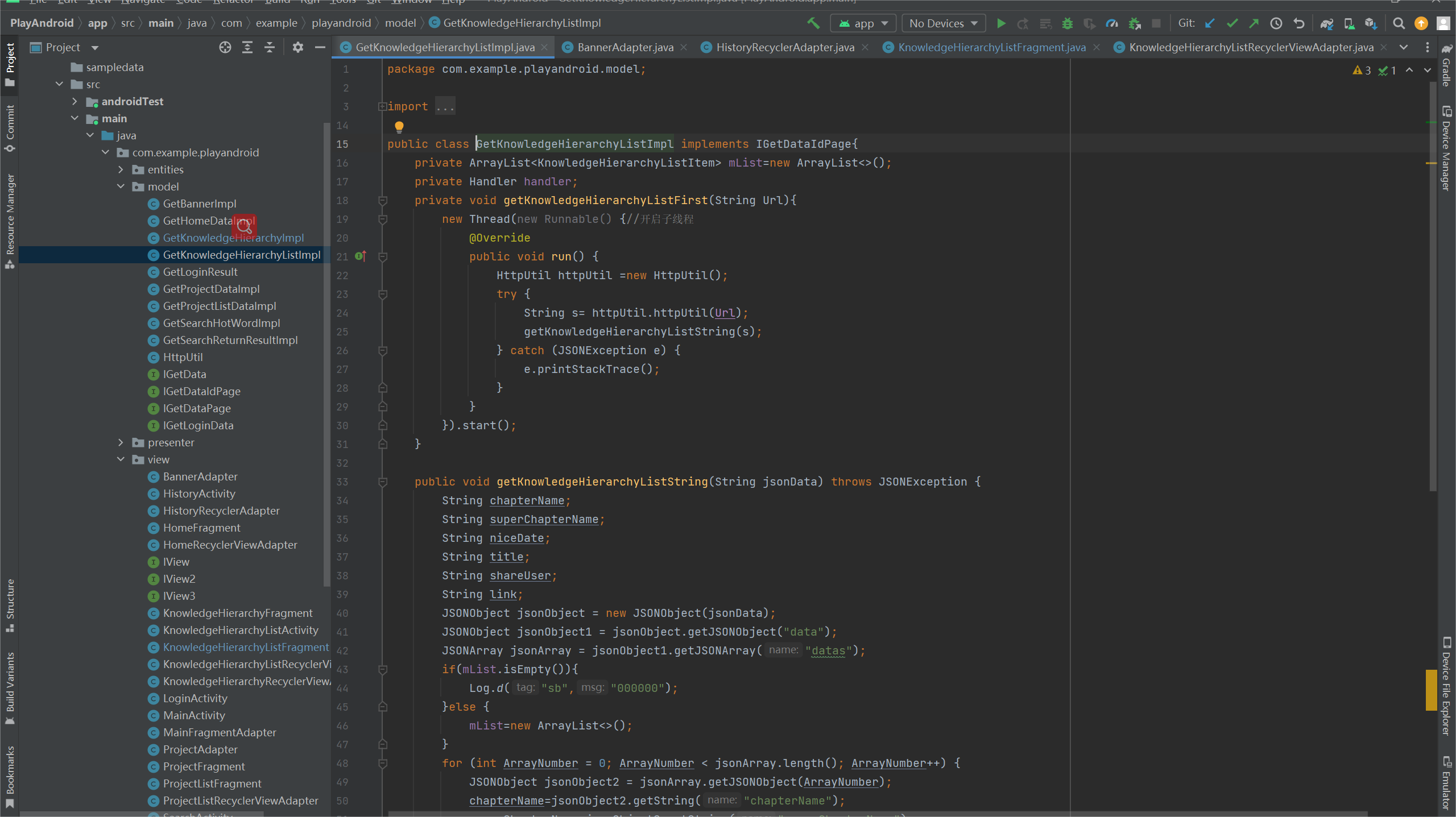Attach debugger to Android process

(1134, 23)
